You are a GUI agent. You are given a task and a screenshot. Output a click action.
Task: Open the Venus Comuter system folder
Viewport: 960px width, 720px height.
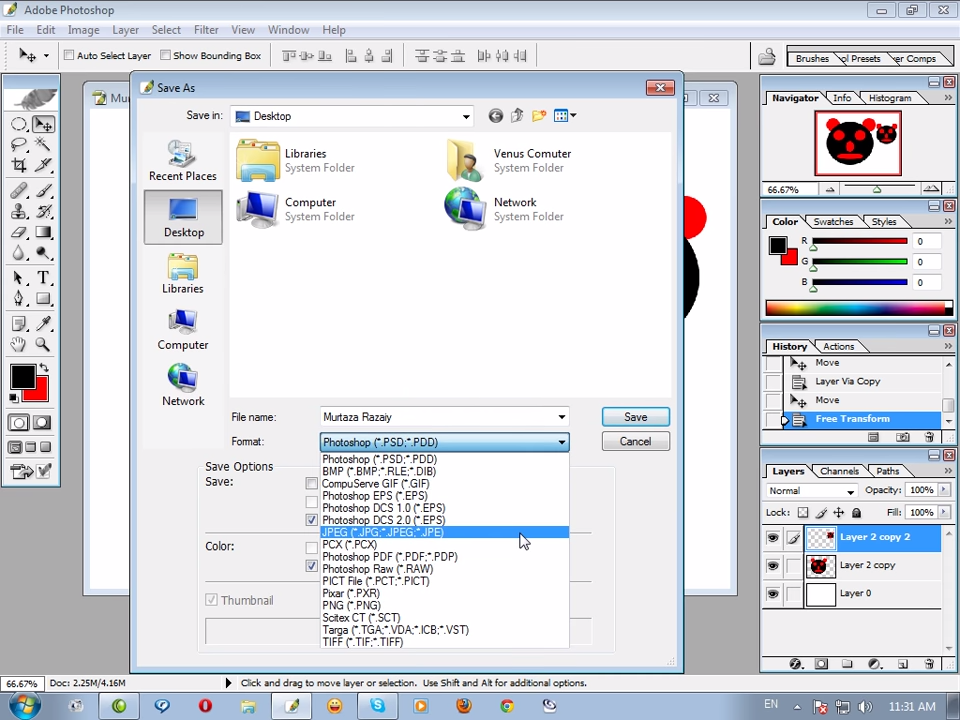tap(509, 160)
